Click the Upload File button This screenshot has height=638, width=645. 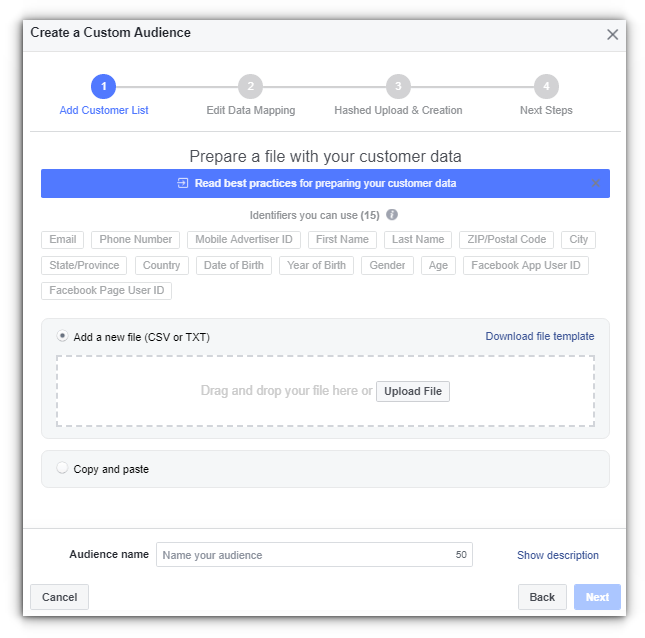(413, 391)
